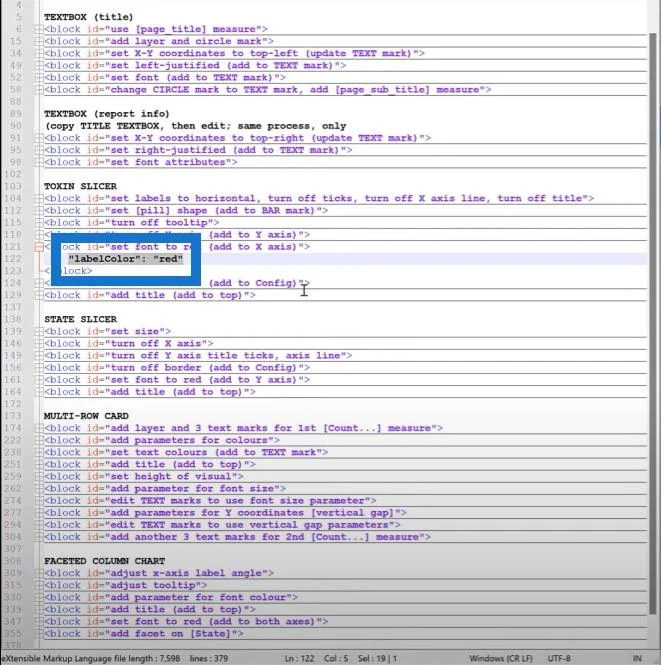Click the 'STATE SLICER' heading line
661x665 pixels.
[x=81, y=319]
